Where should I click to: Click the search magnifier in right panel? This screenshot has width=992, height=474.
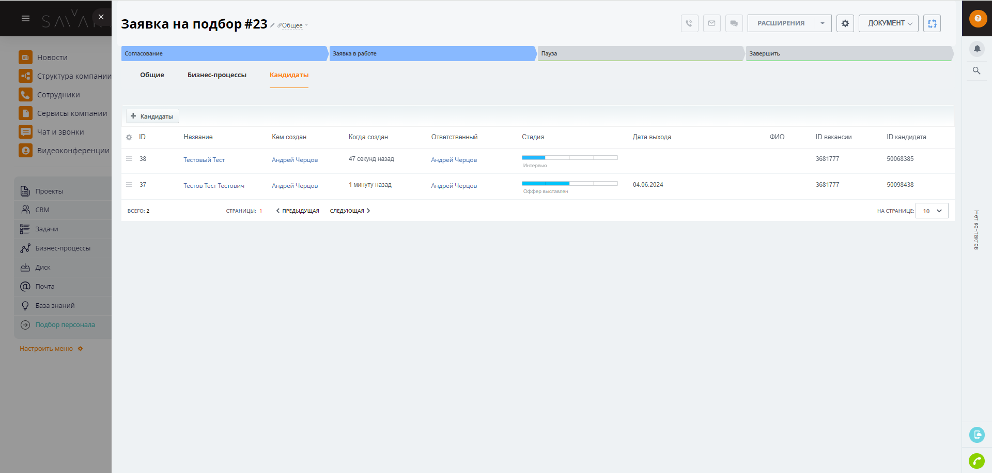click(977, 71)
